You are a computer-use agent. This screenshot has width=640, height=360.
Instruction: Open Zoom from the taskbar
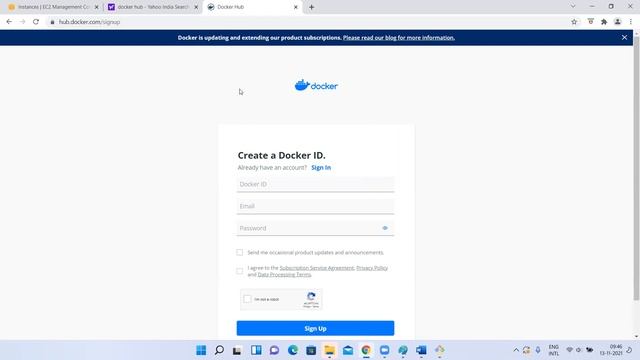tap(384, 350)
